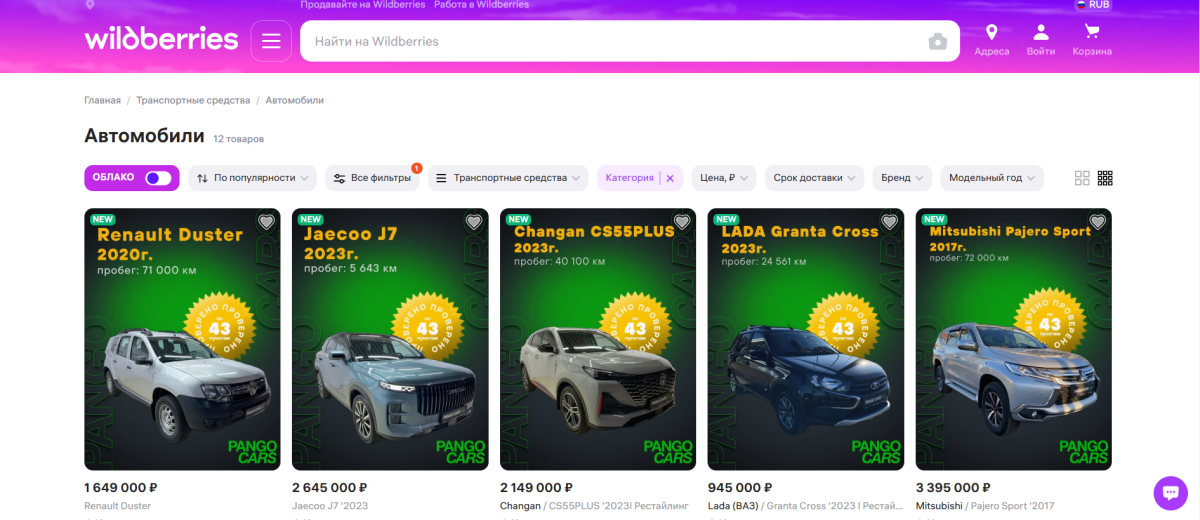The width and height of the screenshot is (1200, 520).
Task: Remove the Категория filter with X
Action: tap(670, 178)
